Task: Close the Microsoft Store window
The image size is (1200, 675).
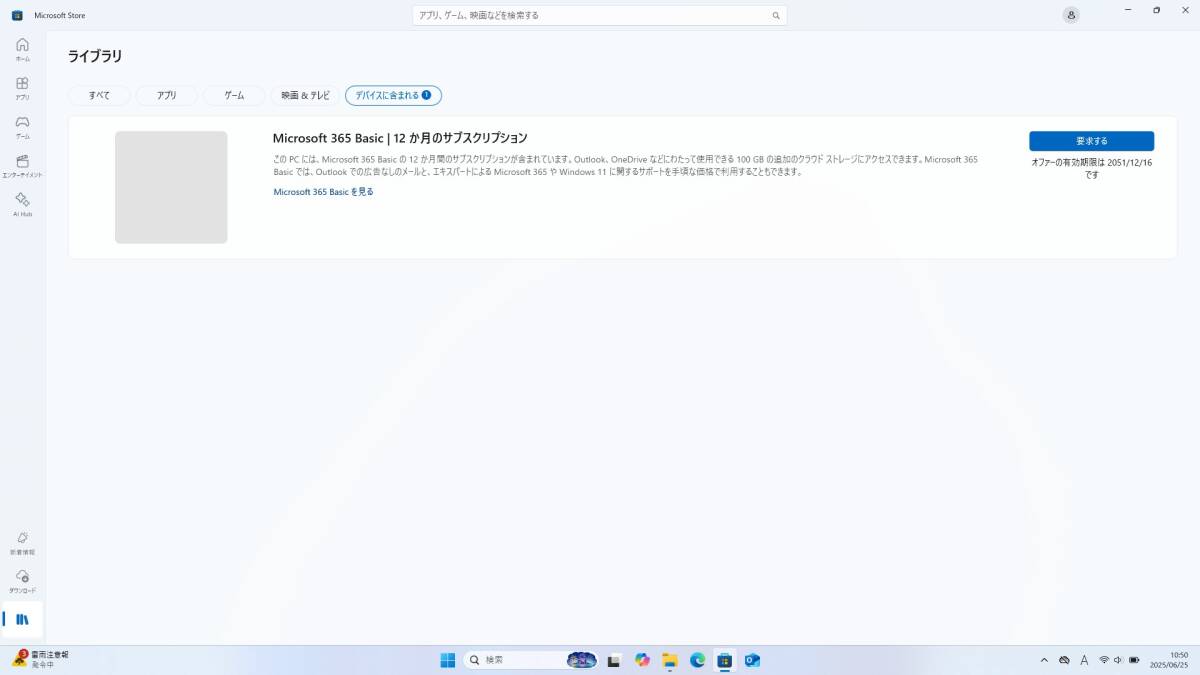Action: (1185, 10)
